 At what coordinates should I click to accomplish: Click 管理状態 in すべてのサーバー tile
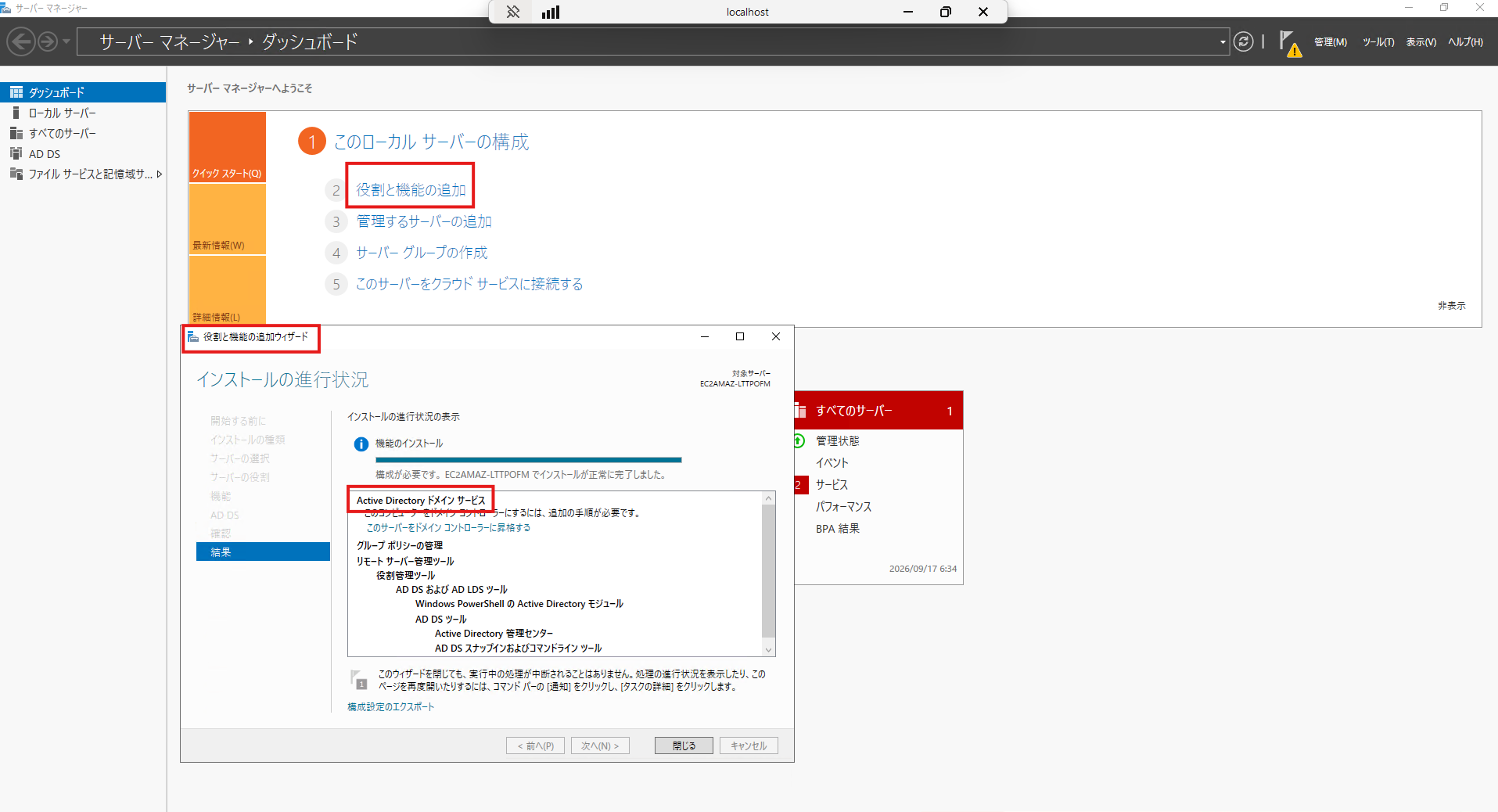837,441
